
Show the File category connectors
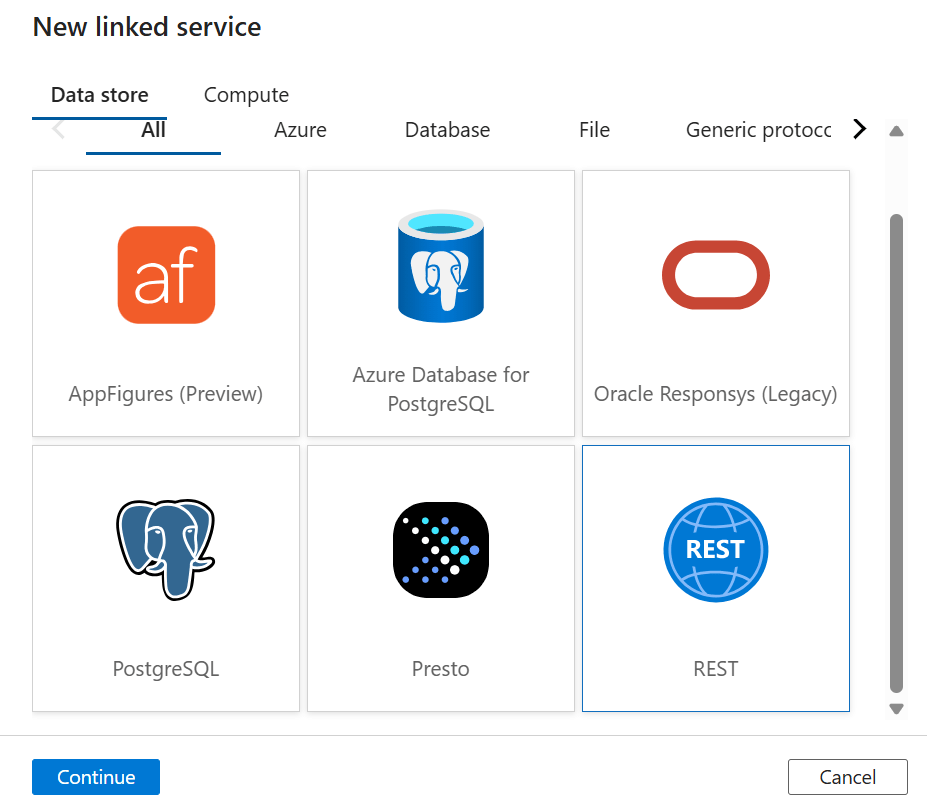(594, 130)
